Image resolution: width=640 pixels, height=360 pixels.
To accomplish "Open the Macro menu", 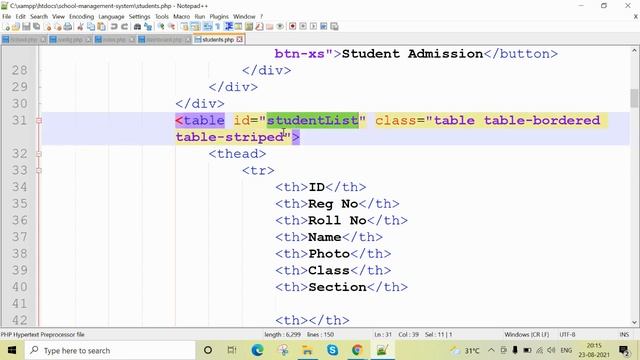I will click(x=181, y=16).
